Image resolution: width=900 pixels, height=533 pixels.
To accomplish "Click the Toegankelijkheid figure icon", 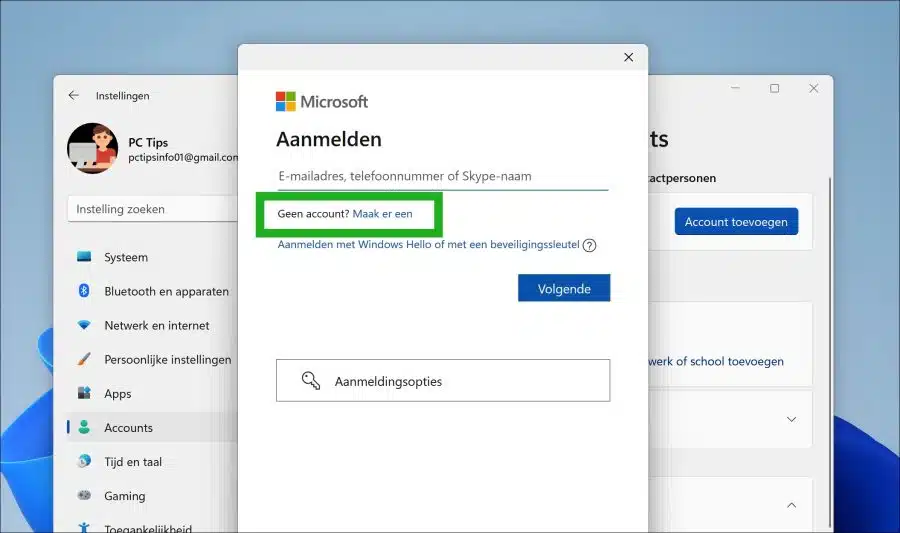I will (84, 527).
